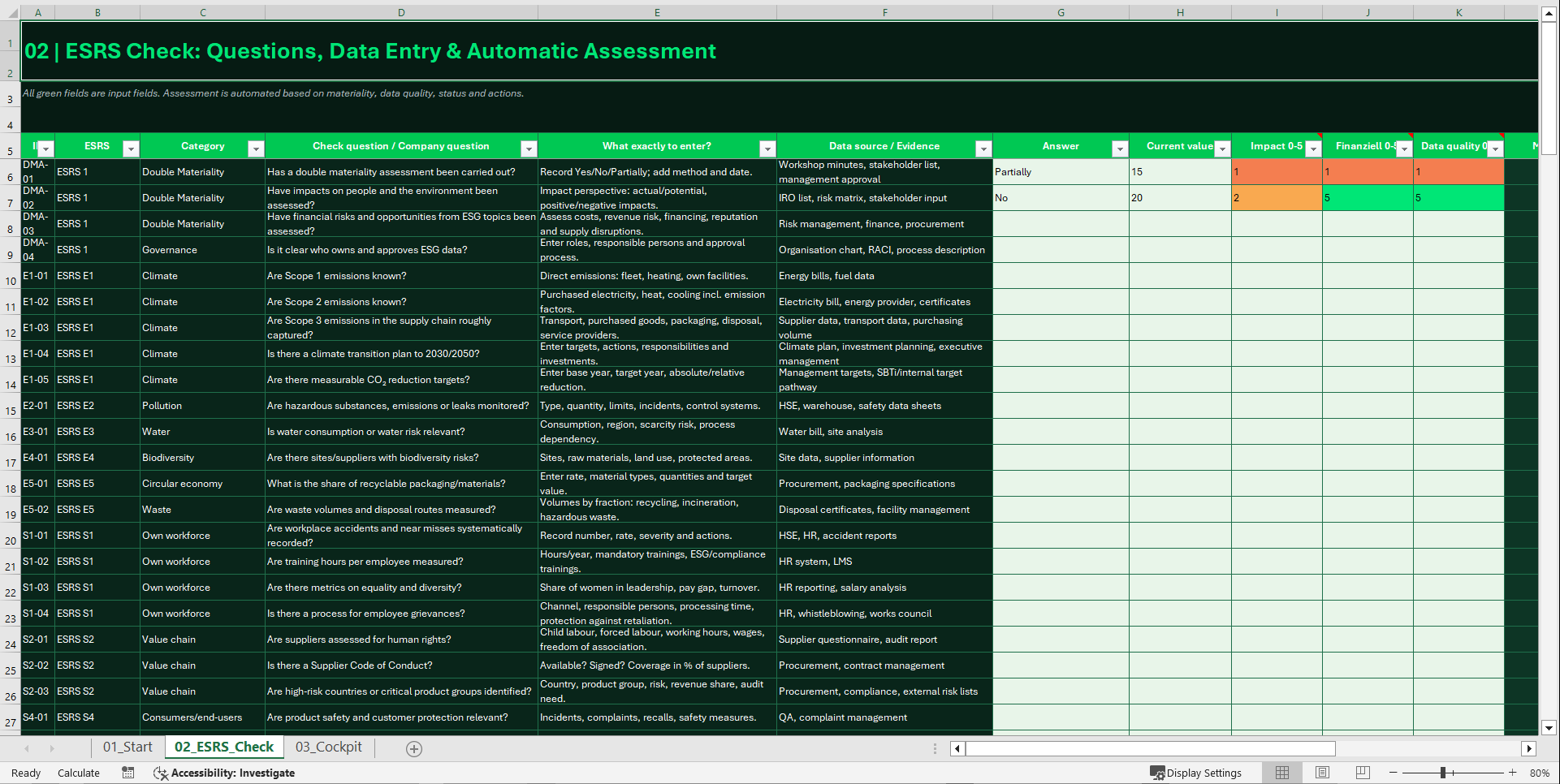Click the macro recording icon in status bar
Viewport: 1560px width, 784px height.
(x=128, y=773)
